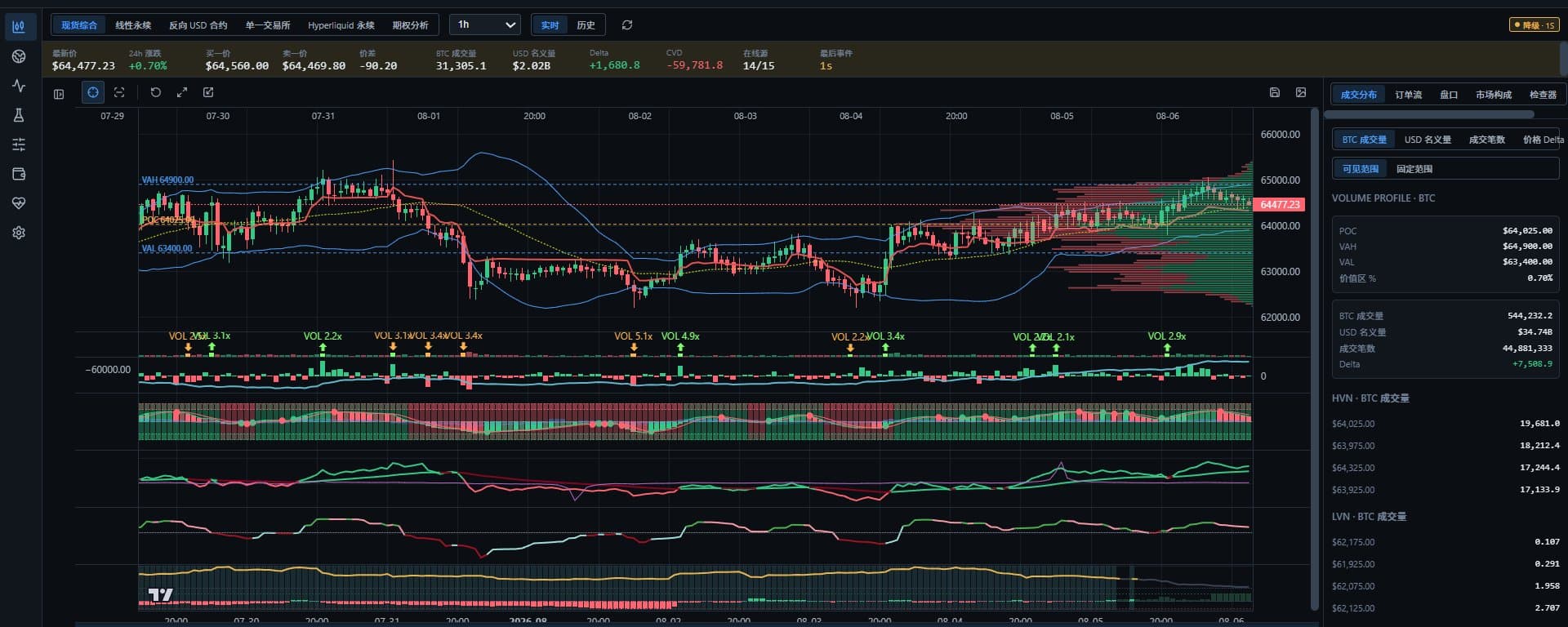Click the fit-to-view scan icon
Image resolution: width=1568 pixels, height=627 pixels.
click(119, 92)
